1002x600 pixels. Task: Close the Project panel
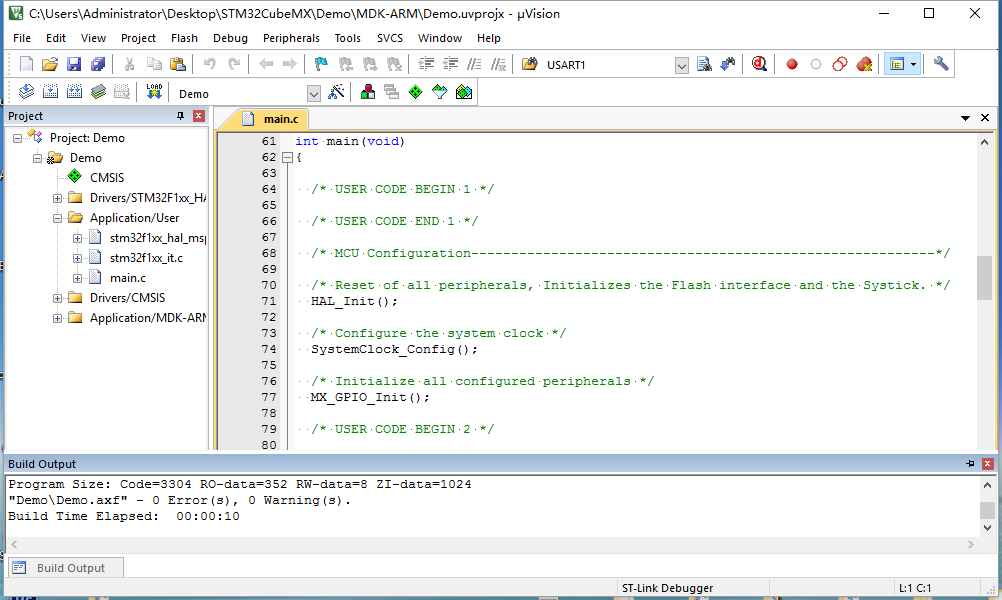coord(199,116)
